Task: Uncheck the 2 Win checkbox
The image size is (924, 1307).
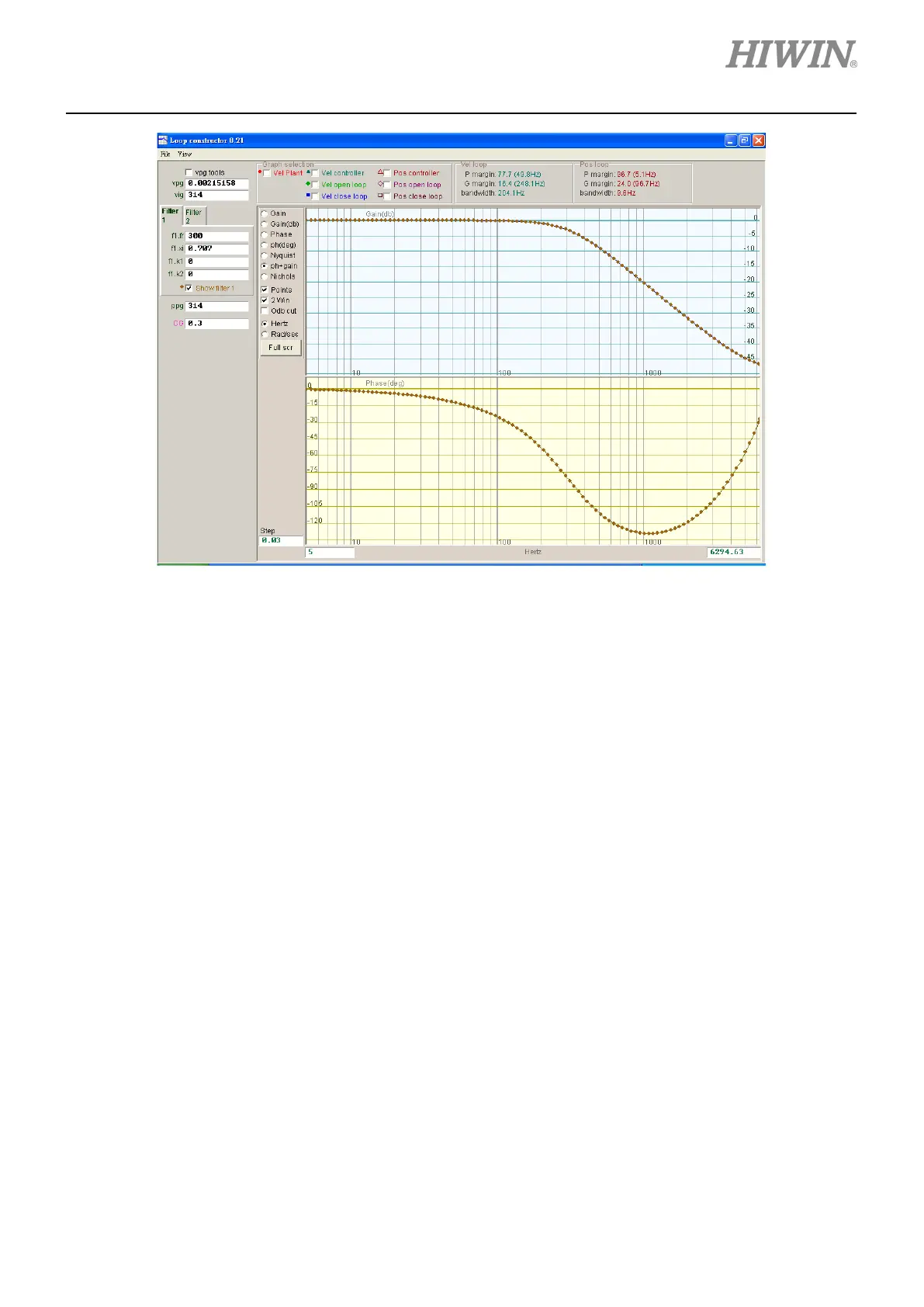Action: (265, 300)
